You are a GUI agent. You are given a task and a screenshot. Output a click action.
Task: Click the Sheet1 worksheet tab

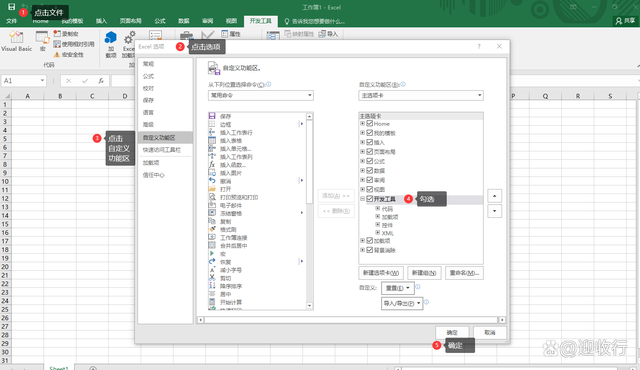click(58, 368)
